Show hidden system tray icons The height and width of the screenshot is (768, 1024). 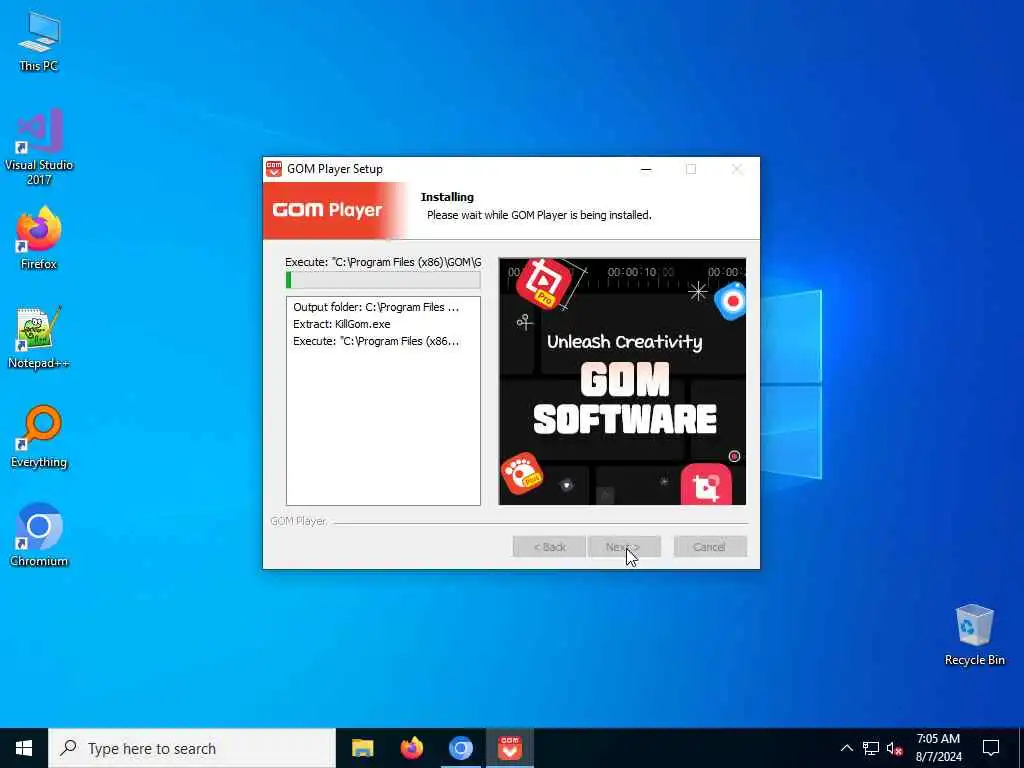click(x=846, y=748)
